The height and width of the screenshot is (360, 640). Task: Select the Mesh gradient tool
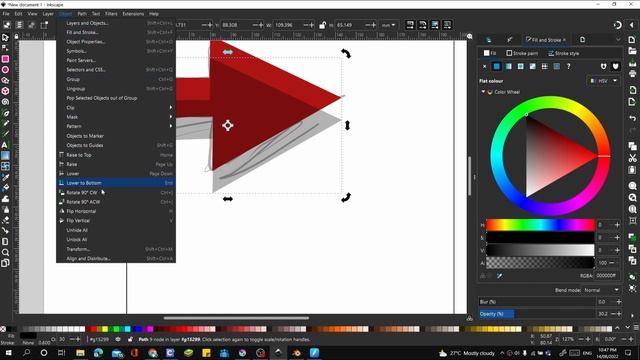[x=5, y=166]
